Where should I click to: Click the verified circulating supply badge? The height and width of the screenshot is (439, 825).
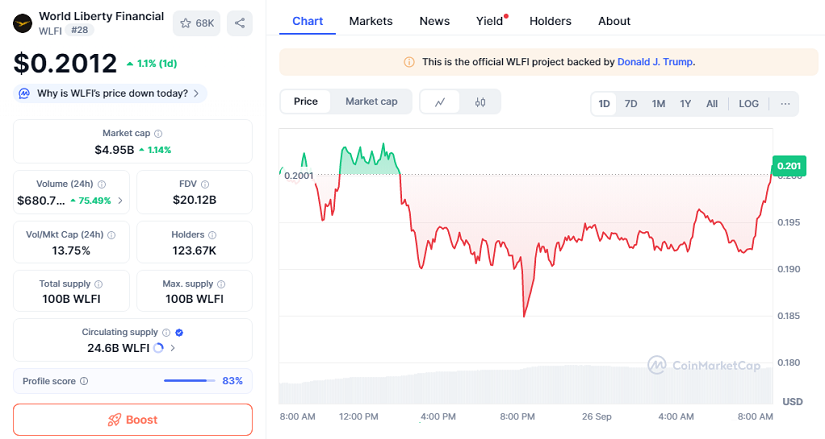coord(179,333)
